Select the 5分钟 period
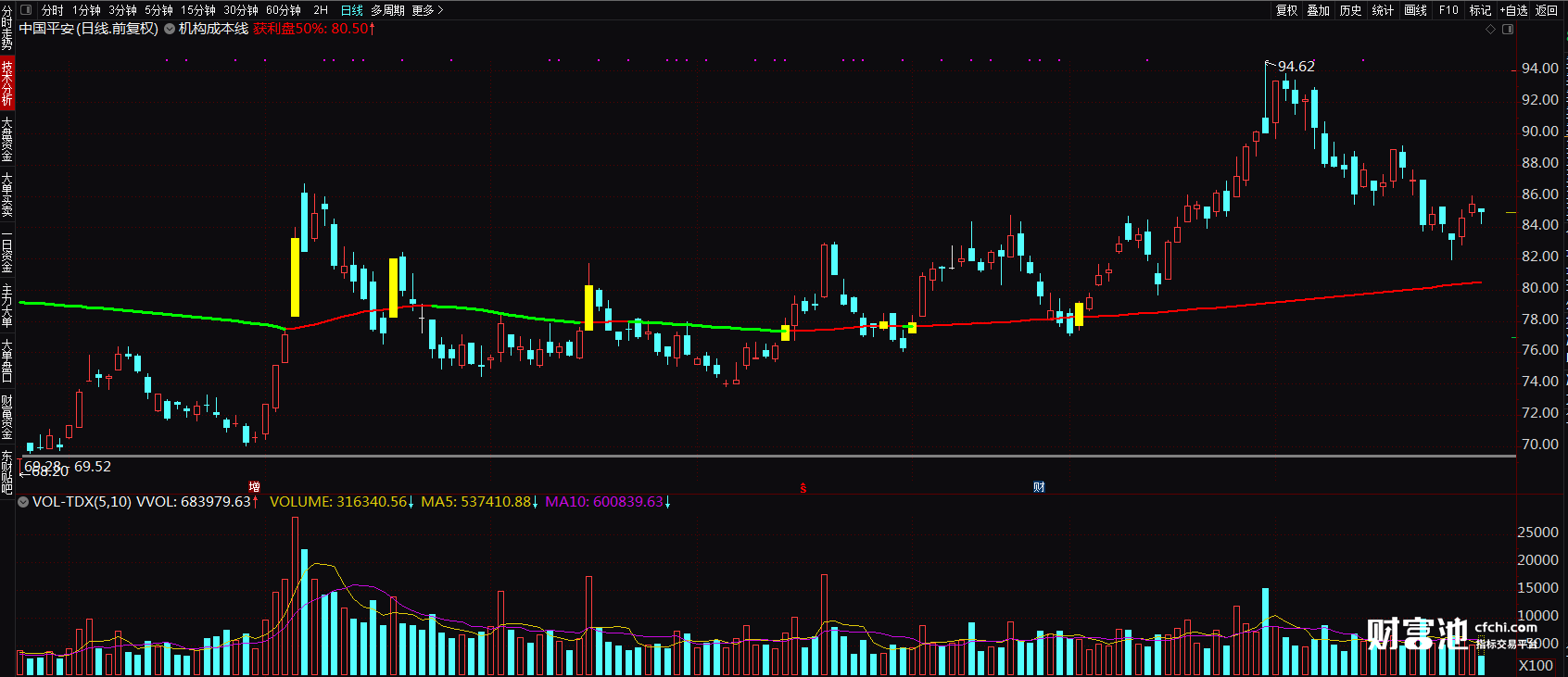This screenshot has height=677, width=1568. pyautogui.click(x=158, y=10)
